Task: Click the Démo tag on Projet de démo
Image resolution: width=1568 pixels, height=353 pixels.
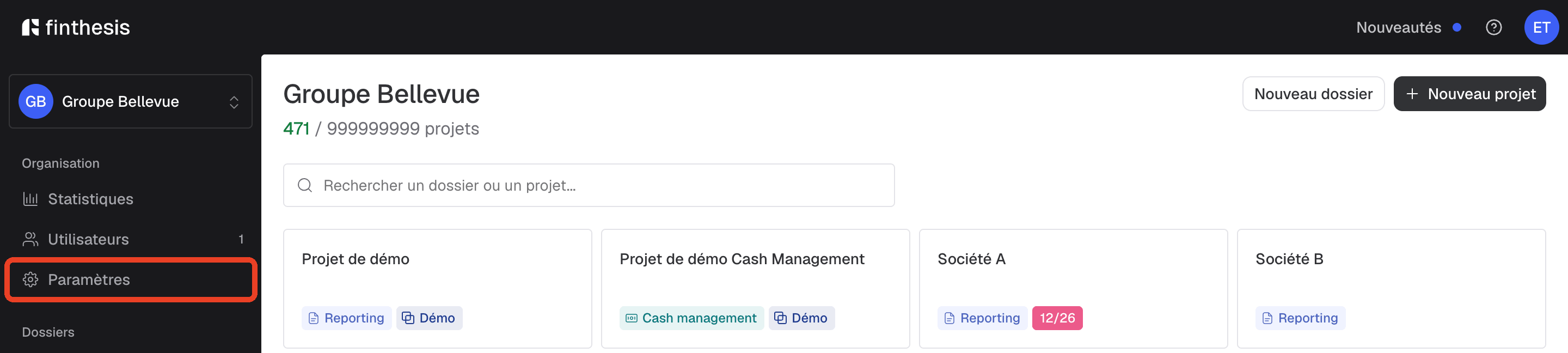Action: click(x=428, y=318)
